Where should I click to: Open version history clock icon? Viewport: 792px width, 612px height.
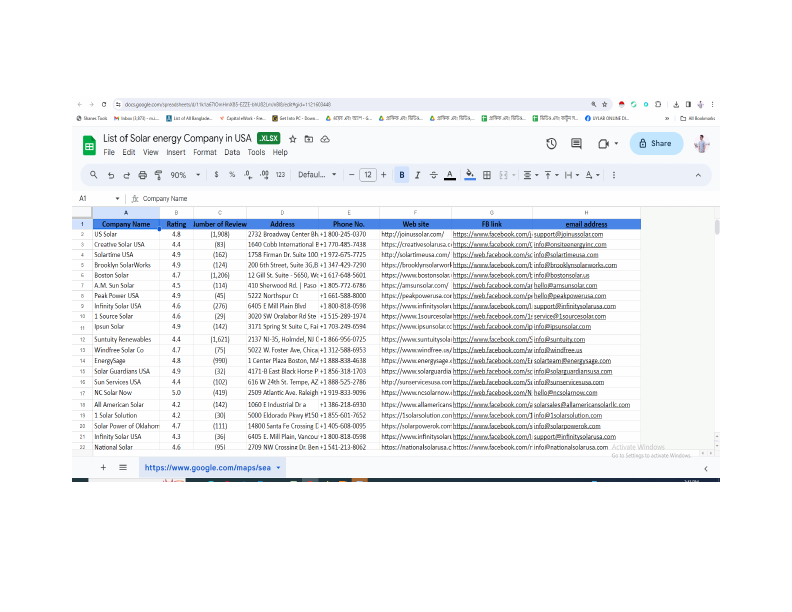pos(551,143)
